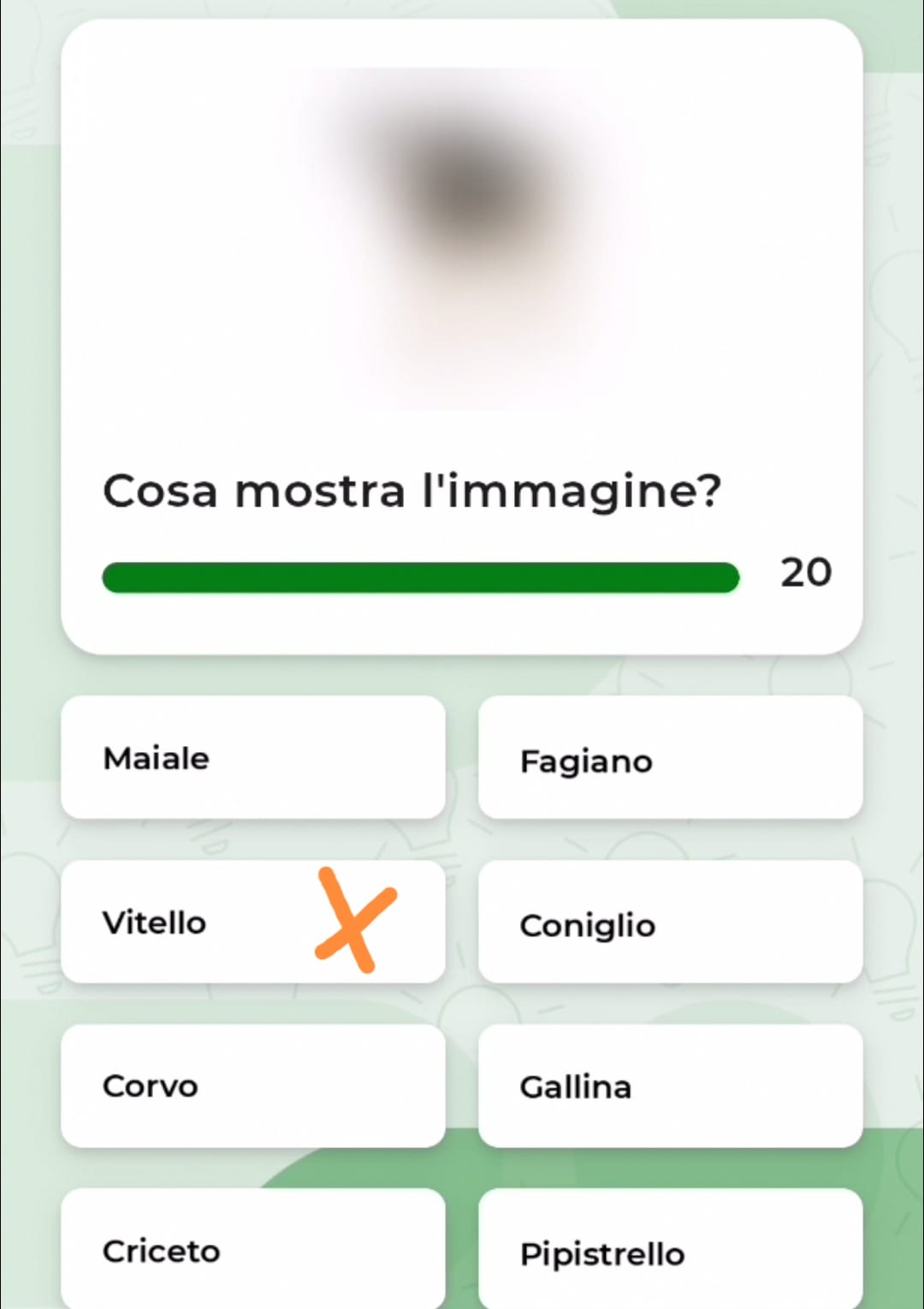Select the Maiale answer

coord(253,757)
